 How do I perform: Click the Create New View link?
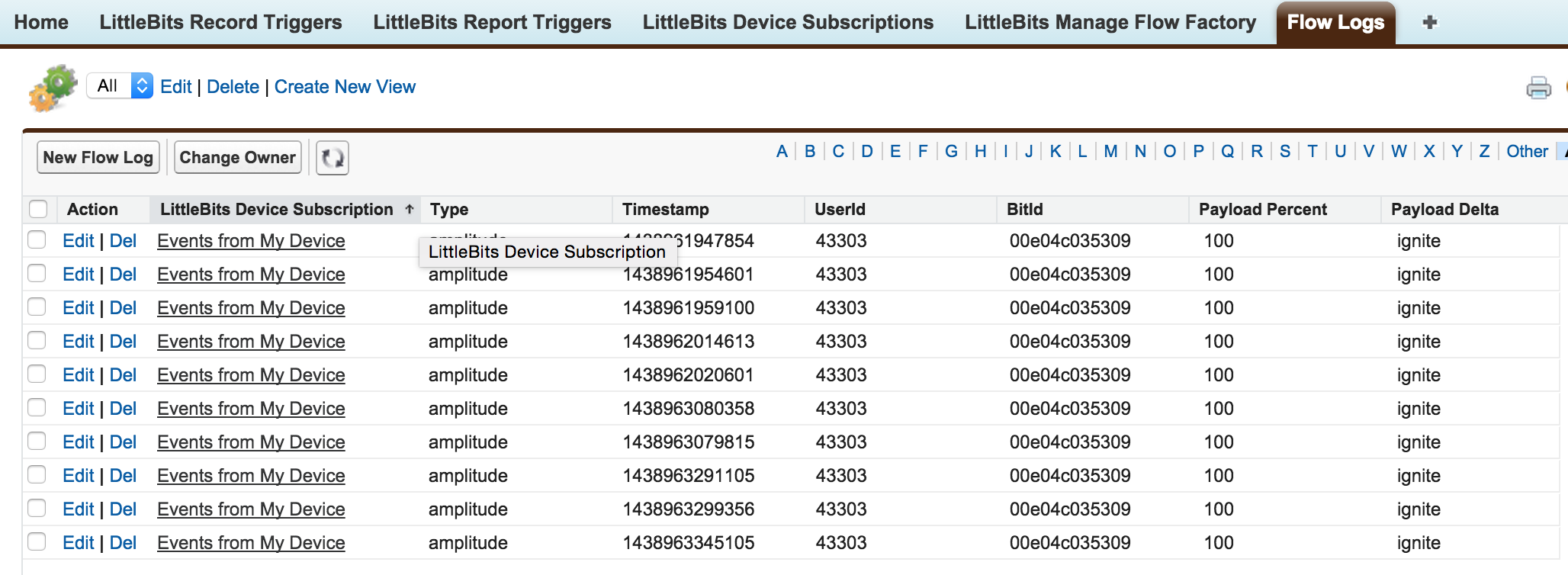[345, 87]
